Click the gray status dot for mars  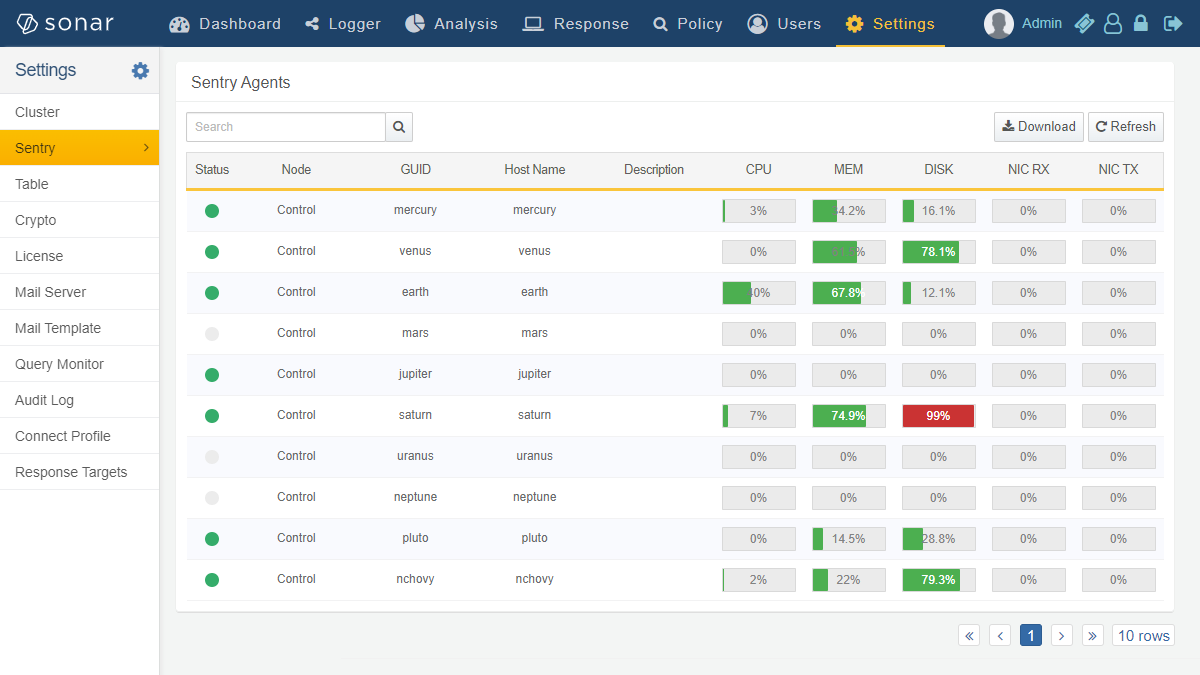tap(212, 334)
